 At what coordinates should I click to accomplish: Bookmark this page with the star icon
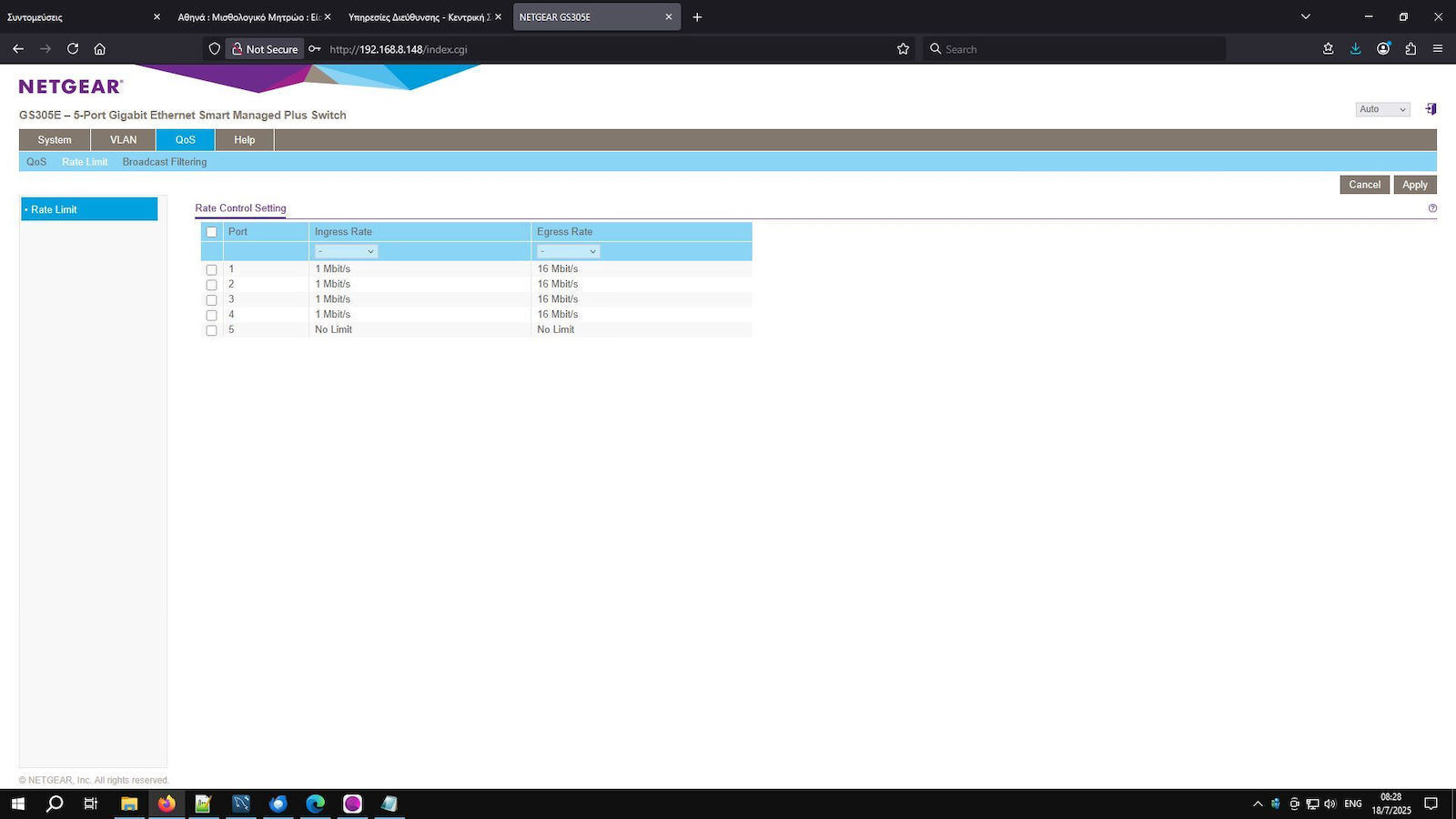pyautogui.click(x=903, y=49)
